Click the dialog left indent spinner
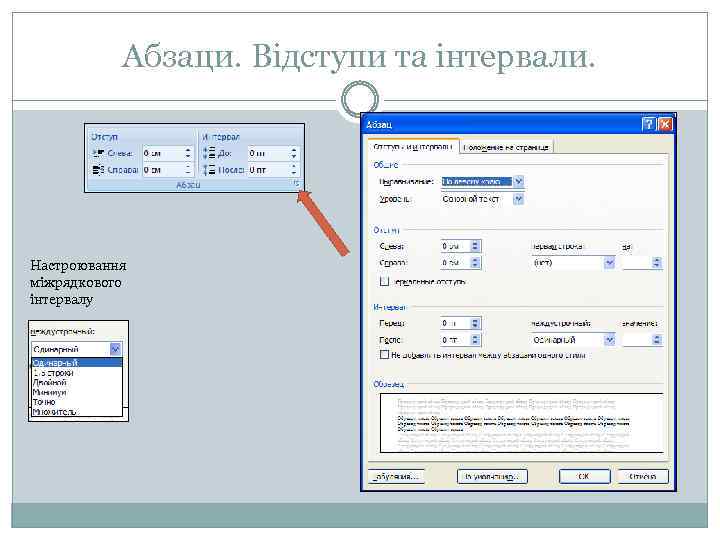Image resolution: width=720 pixels, height=540 pixels. click(x=475, y=246)
